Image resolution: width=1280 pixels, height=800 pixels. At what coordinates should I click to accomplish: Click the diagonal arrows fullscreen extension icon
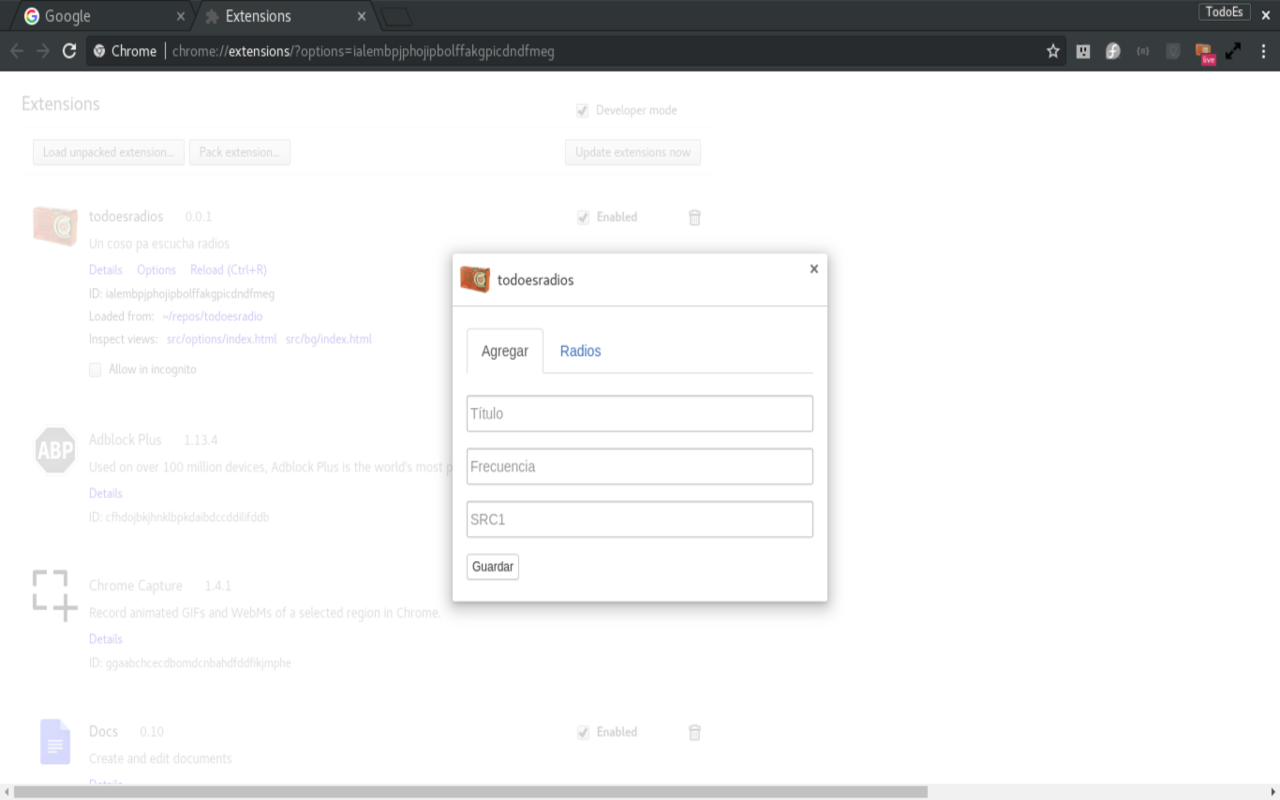[x=1233, y=51]
